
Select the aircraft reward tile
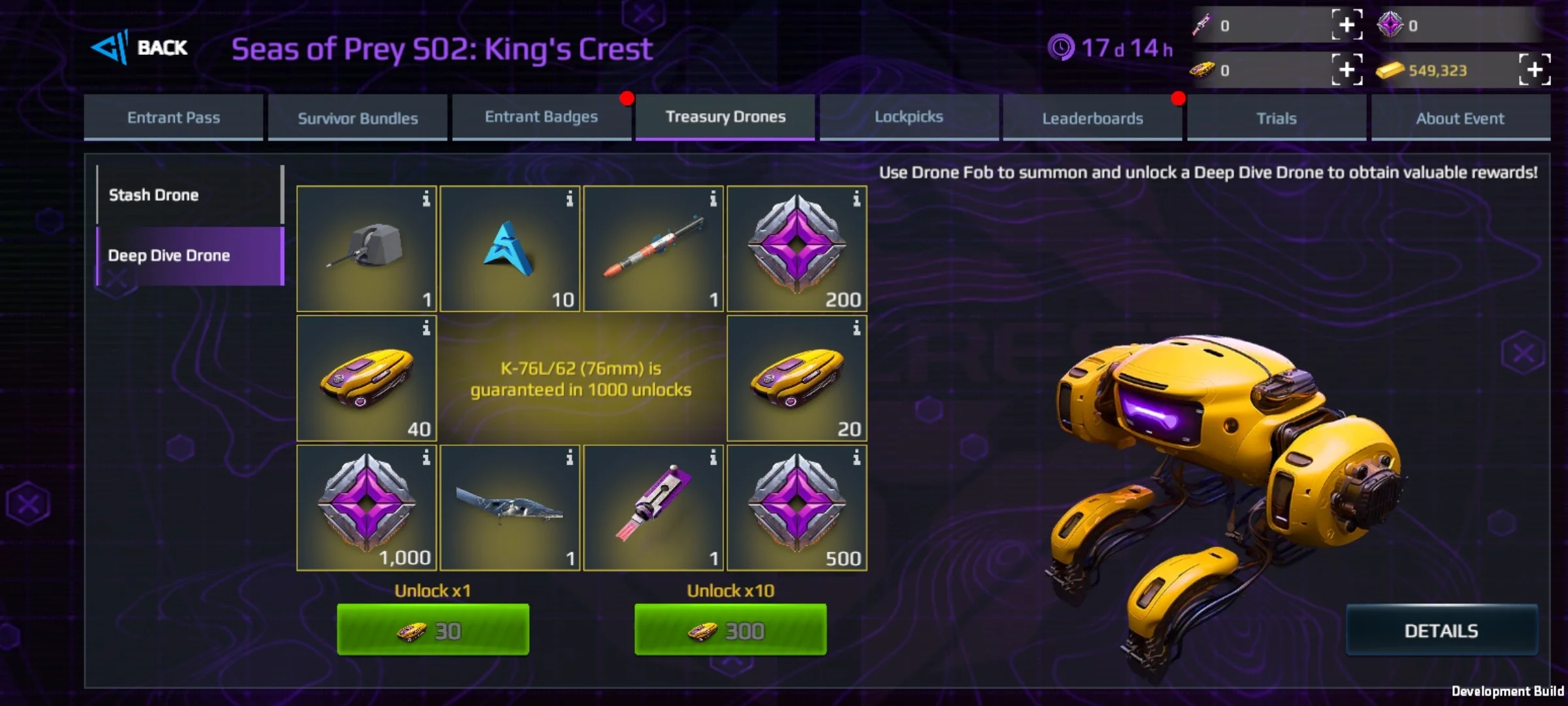pos(510,508)
